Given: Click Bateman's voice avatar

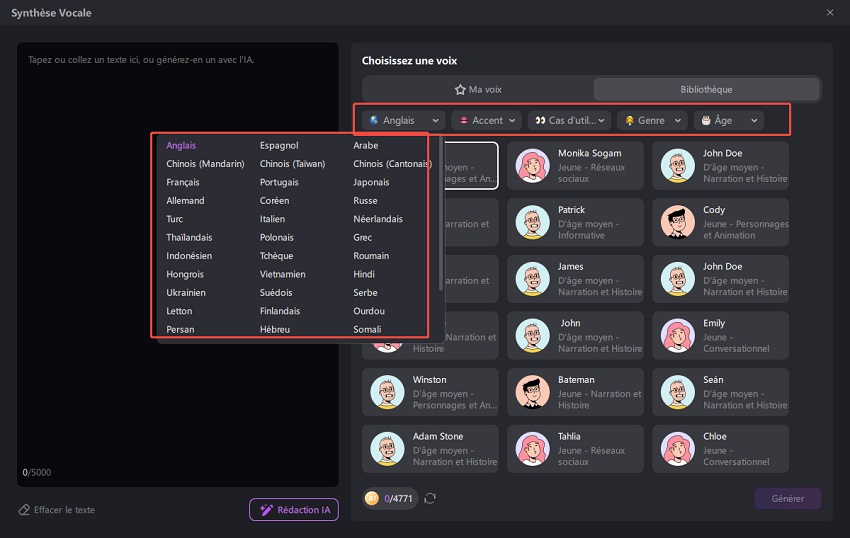Looking at the screenshot, I should [x=532, y=392].
